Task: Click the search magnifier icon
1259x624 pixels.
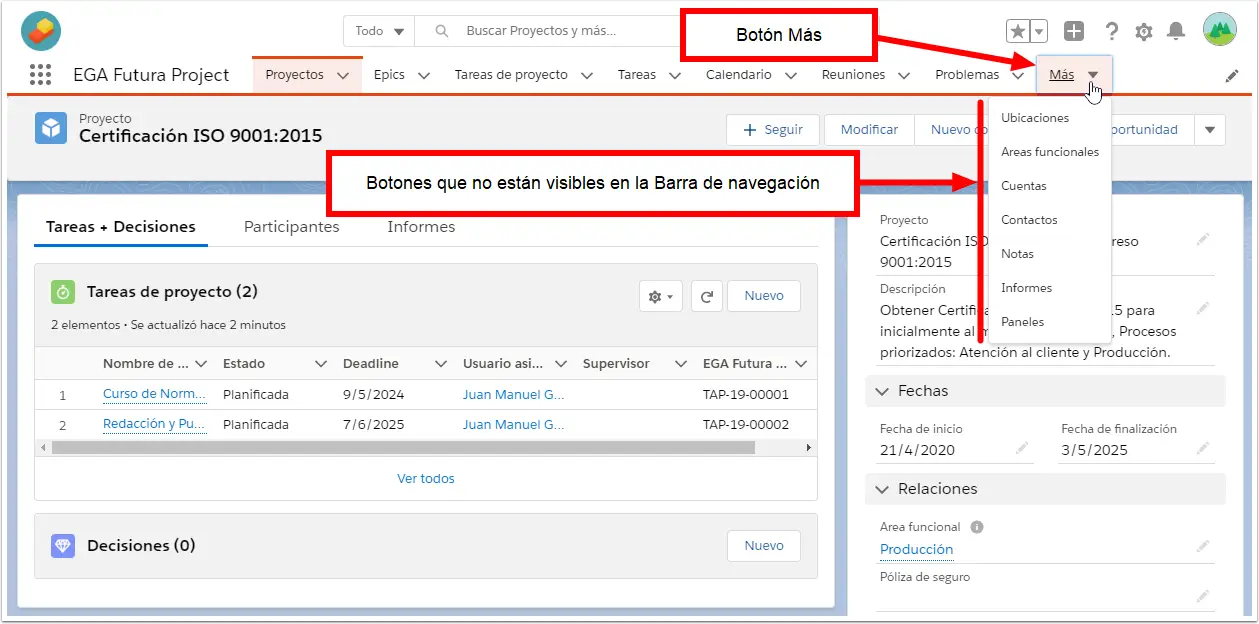Action: (x=441, y=31)
